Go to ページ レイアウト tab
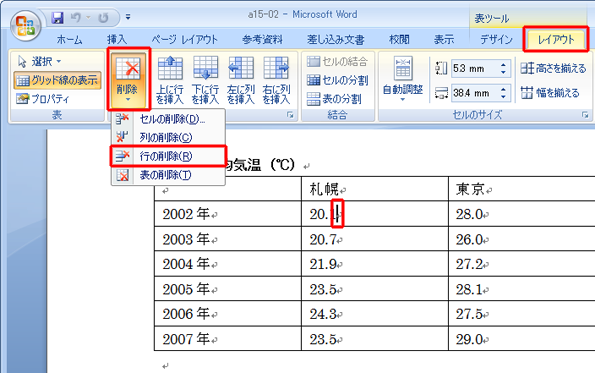 (185, 39)
